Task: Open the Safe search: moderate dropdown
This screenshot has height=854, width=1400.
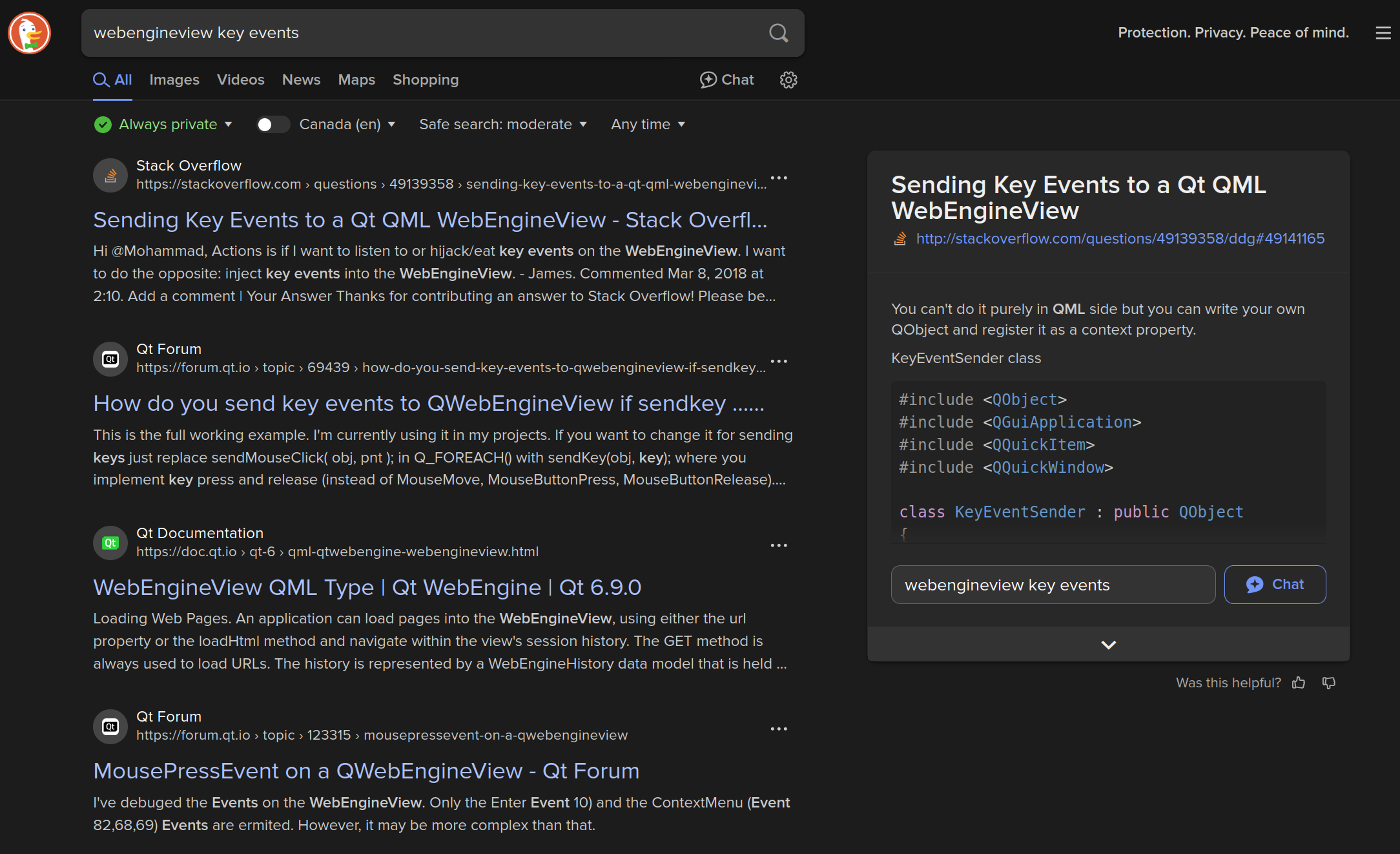Action: pyautogui.click(x=503, y=124)
